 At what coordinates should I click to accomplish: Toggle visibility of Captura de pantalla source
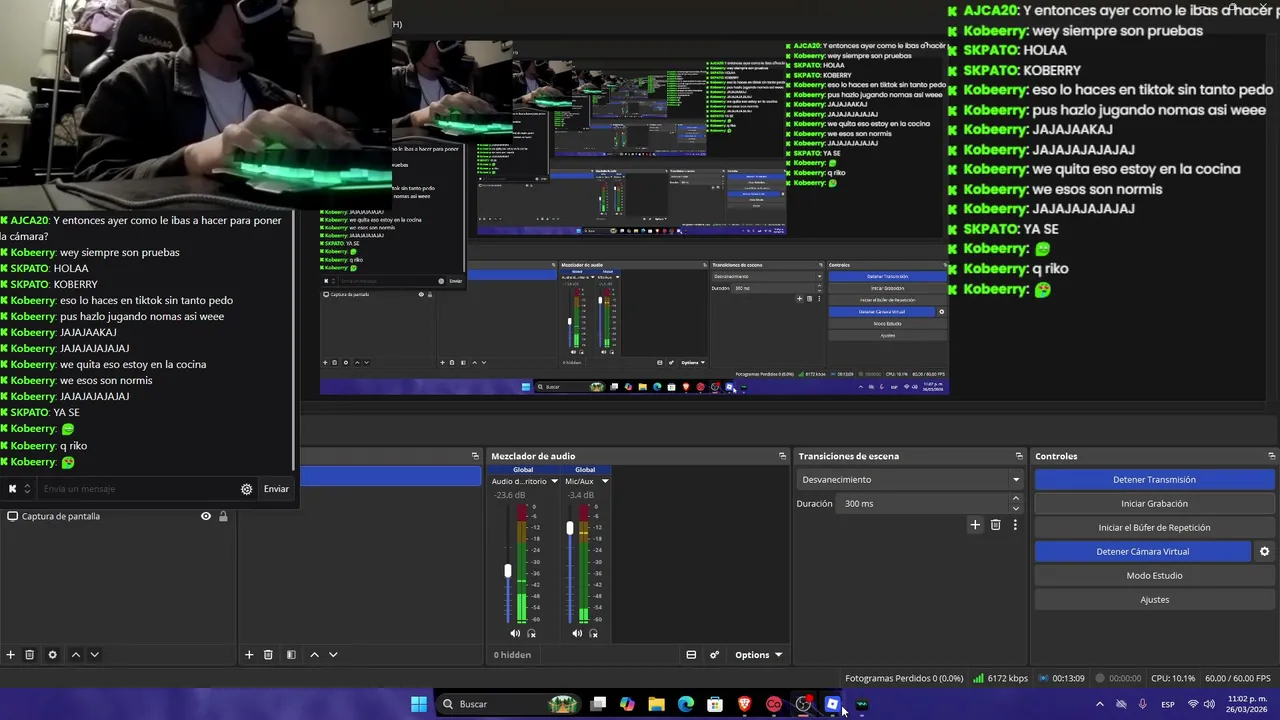coord(206,516)
